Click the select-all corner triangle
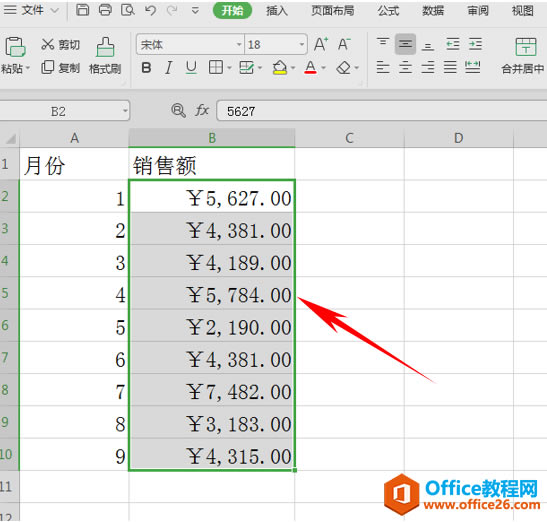Screen dimensions: 547x522 [x=10, y=138]
